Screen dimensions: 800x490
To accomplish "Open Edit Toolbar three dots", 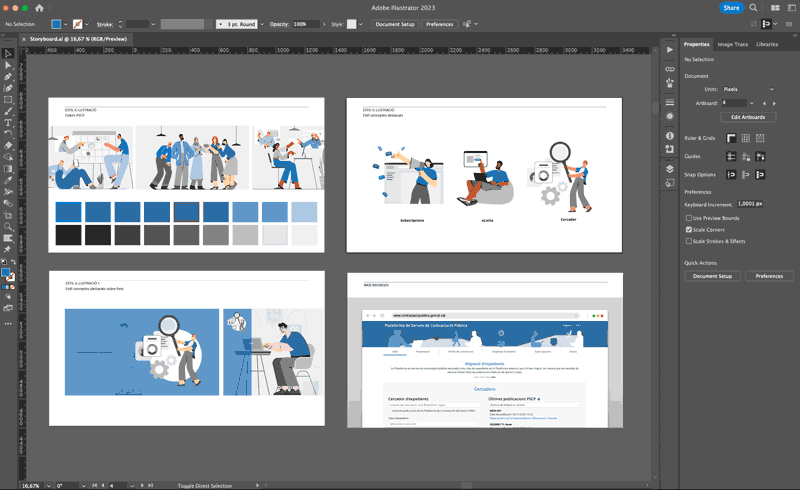I will (8, 324).
